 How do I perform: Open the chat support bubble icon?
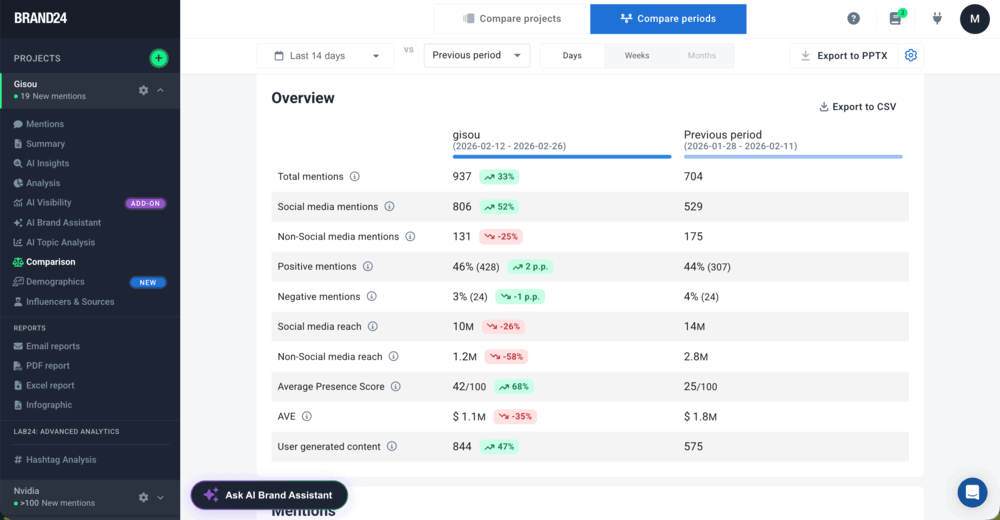coord(971,492)
